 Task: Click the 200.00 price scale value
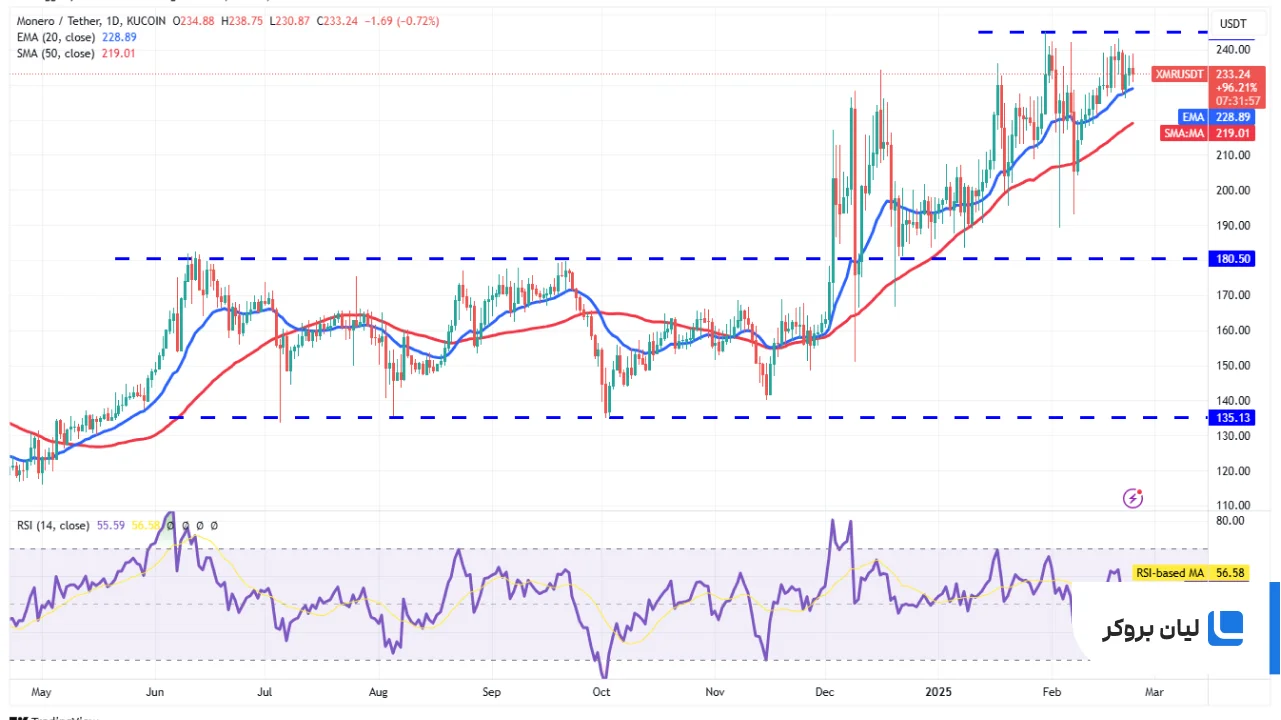pyautogui.click(x=1231, y=191)
